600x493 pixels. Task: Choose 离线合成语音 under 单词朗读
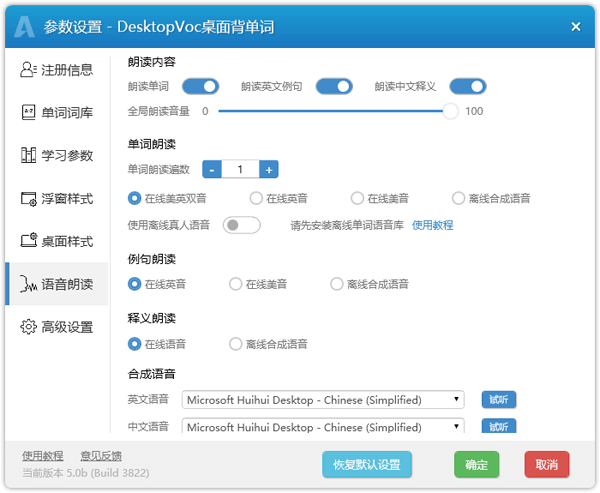458,198
